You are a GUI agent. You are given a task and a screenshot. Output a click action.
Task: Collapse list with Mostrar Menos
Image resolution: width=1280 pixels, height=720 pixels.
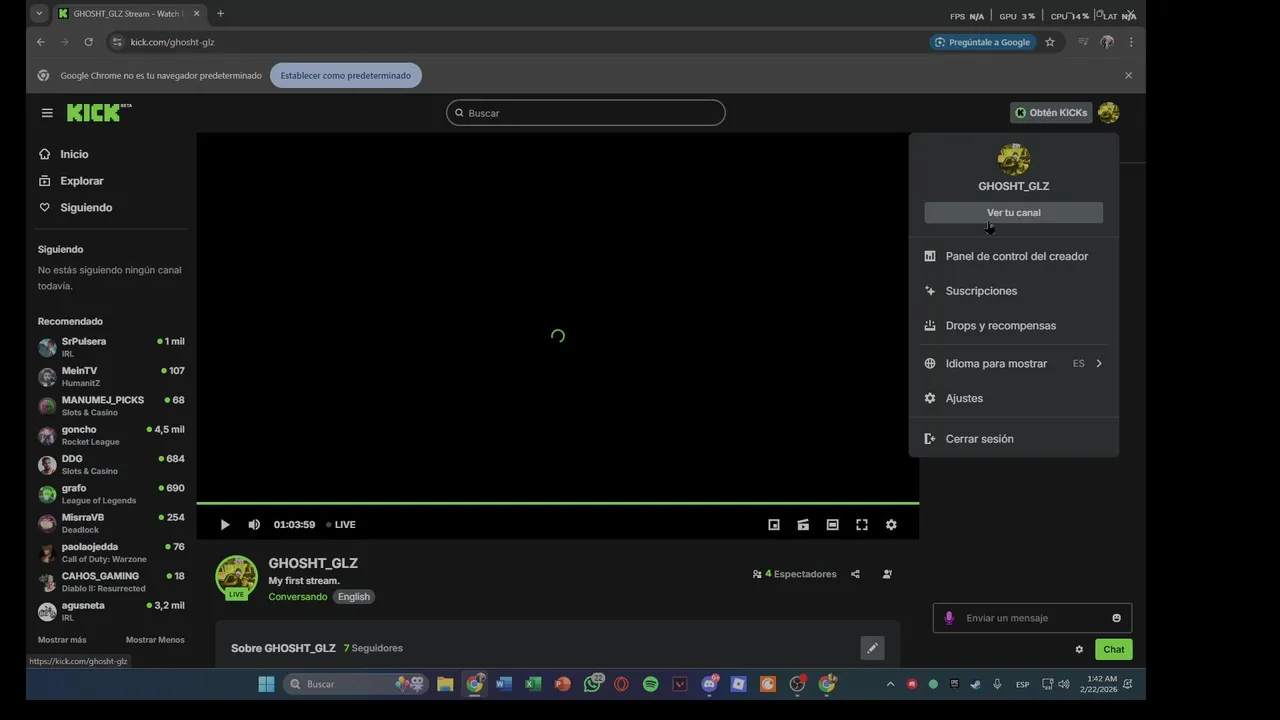[x=155, y=640]
